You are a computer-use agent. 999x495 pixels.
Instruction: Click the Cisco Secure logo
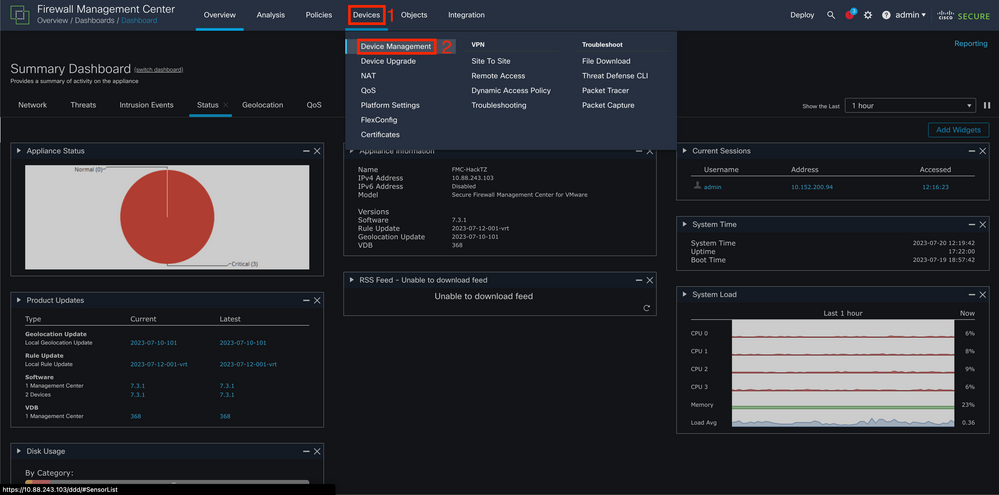coord(963,15)
